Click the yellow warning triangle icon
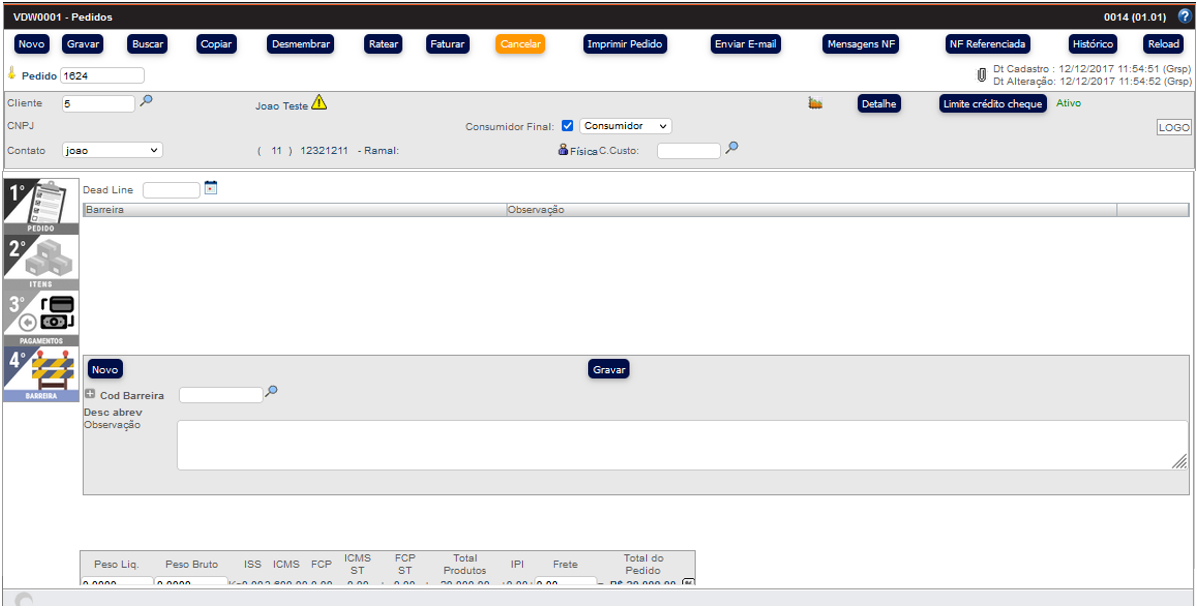The width and height of the screenshot is (1197, 609). 319,102
